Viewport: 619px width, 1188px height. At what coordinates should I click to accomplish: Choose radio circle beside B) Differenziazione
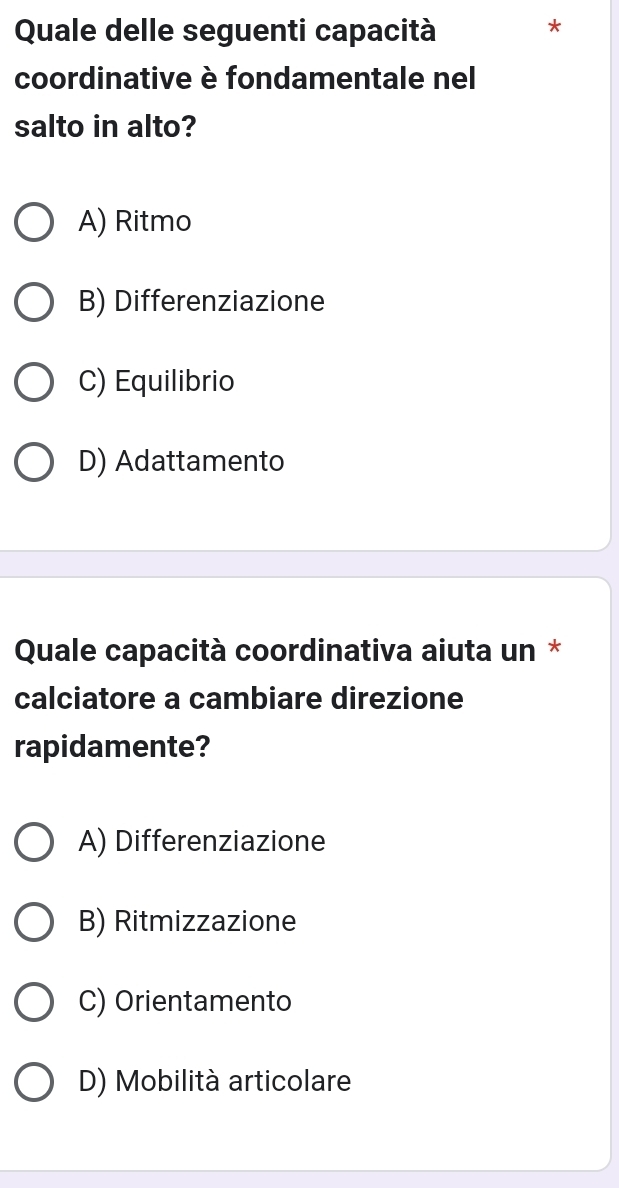coord(34,302)
